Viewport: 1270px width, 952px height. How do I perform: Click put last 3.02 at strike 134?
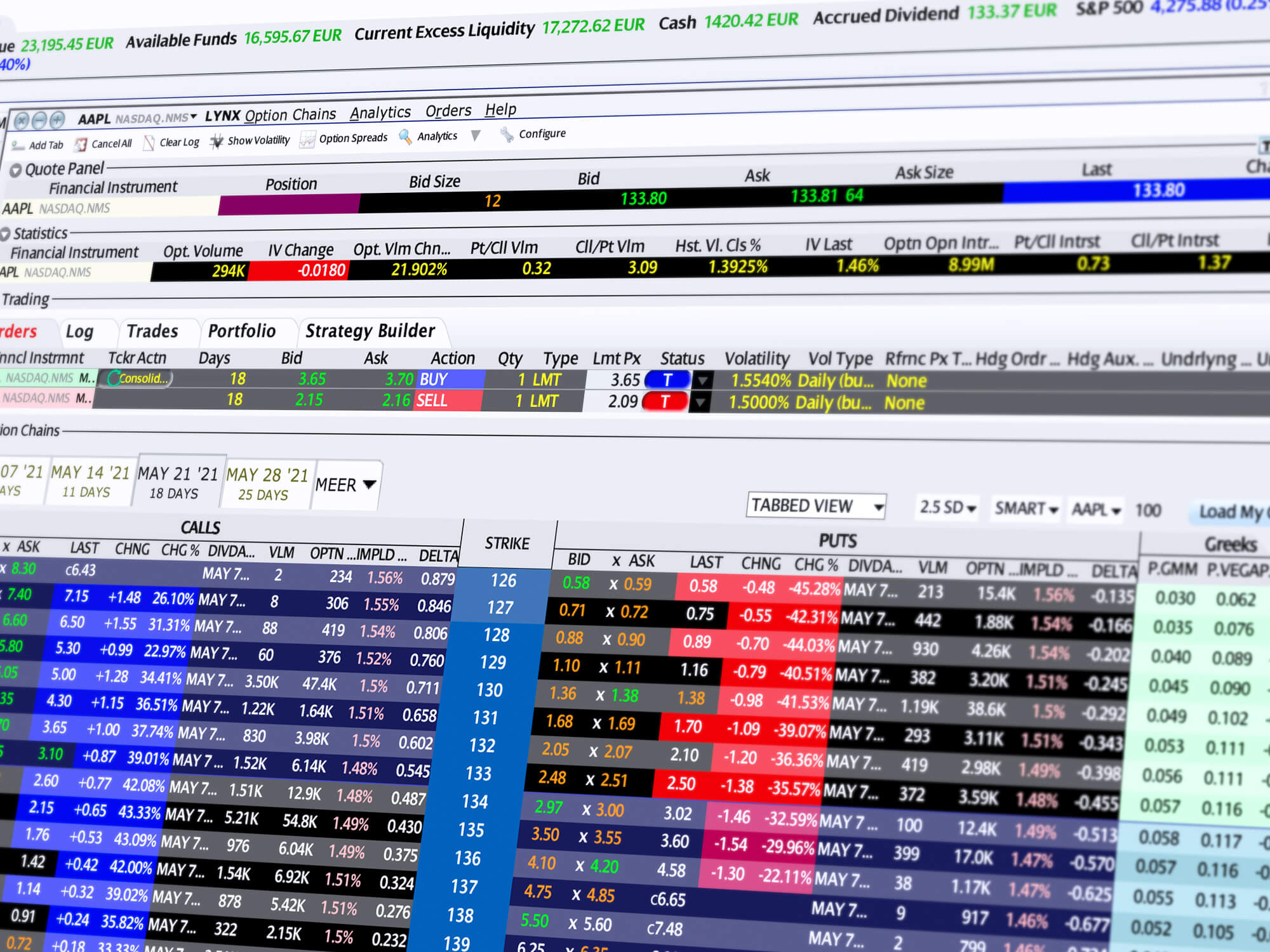point(678,814)
